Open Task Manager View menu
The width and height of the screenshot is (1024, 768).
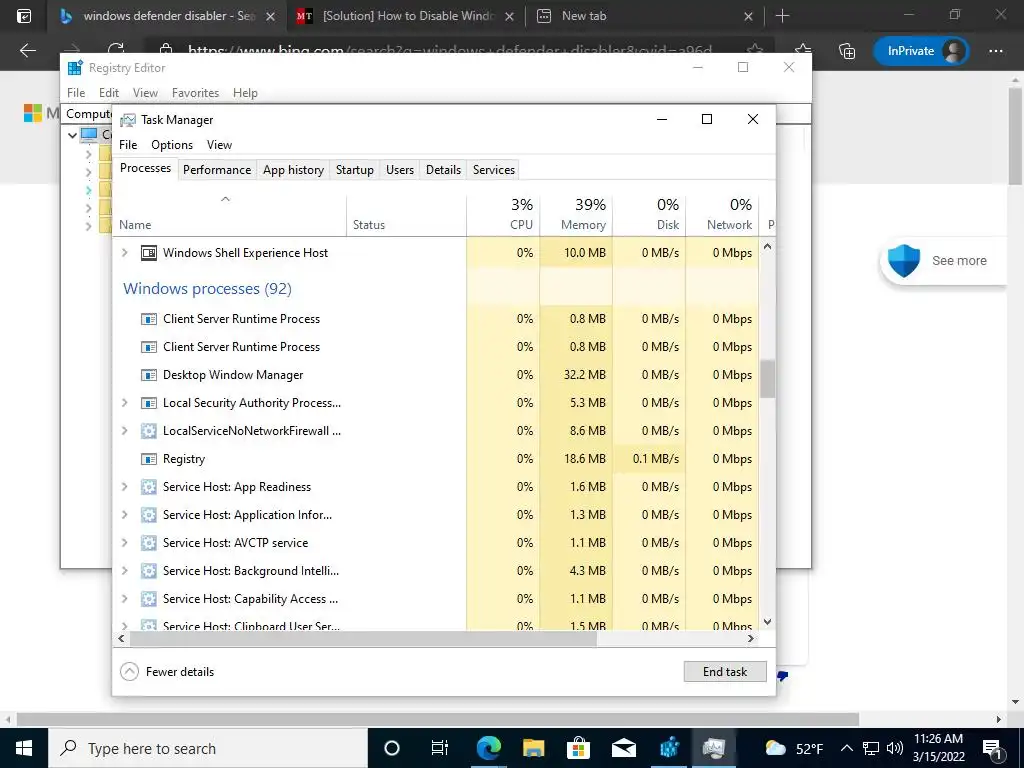point(219,145)
